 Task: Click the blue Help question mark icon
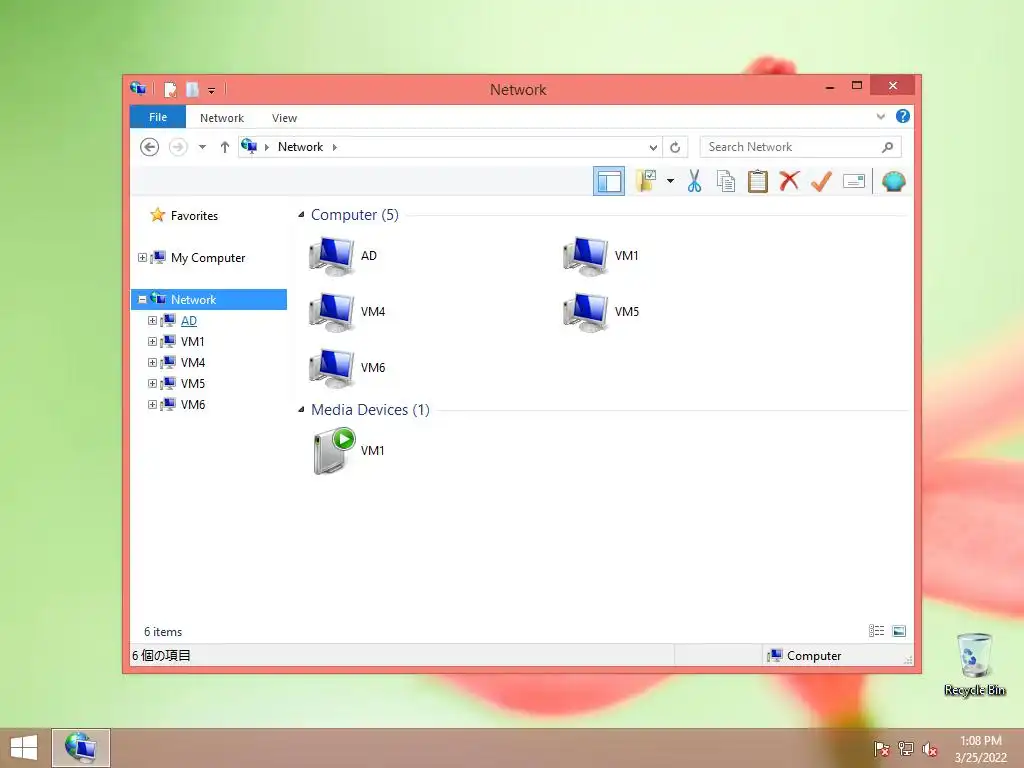click(903, 116)
